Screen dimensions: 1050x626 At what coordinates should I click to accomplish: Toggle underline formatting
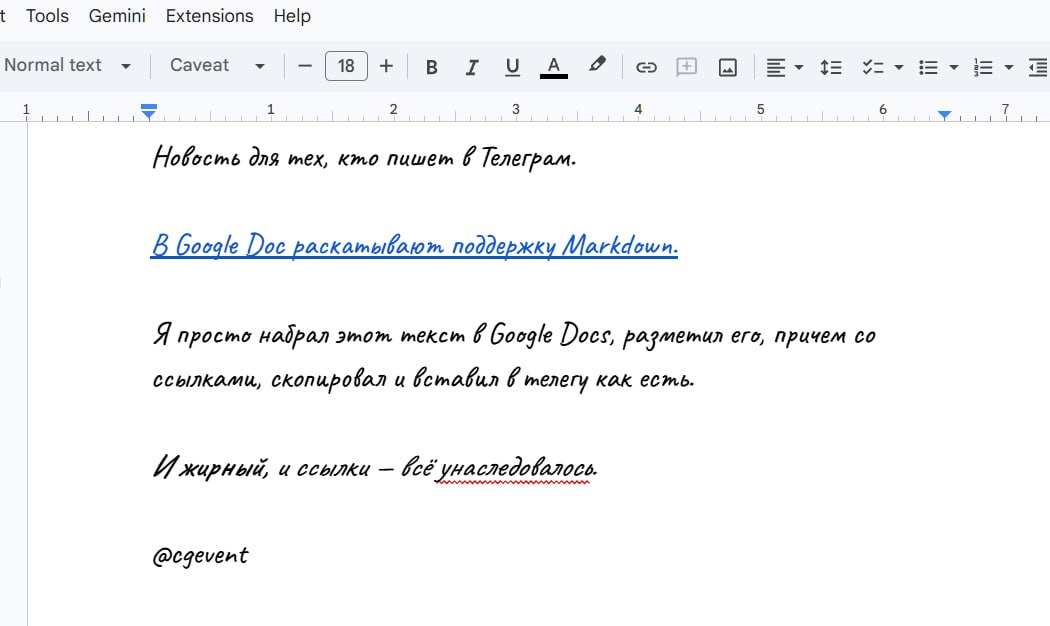pos(512,67)
